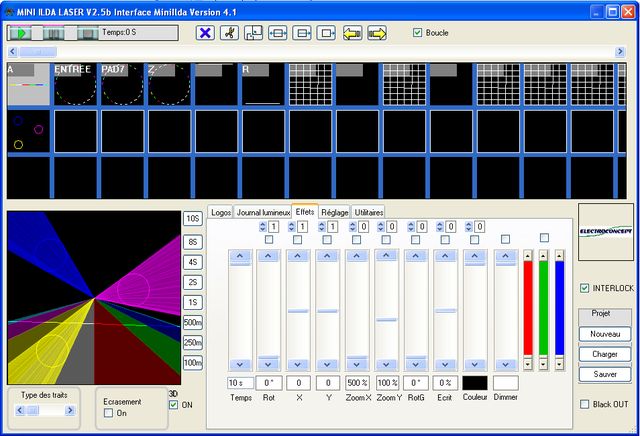Viewport: 640px width, 436px height.
Task: Click the green play button
Action: (x=20, y=33)
